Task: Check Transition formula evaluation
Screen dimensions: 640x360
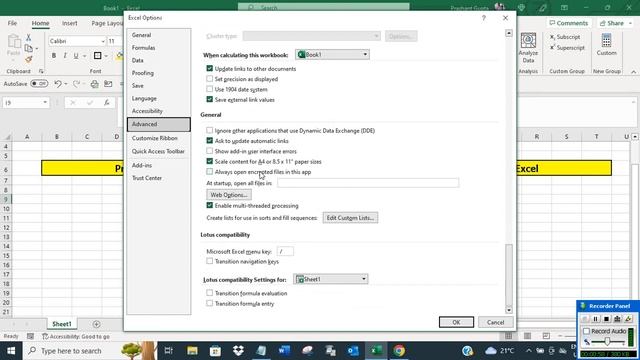Action: pos(210,293)
